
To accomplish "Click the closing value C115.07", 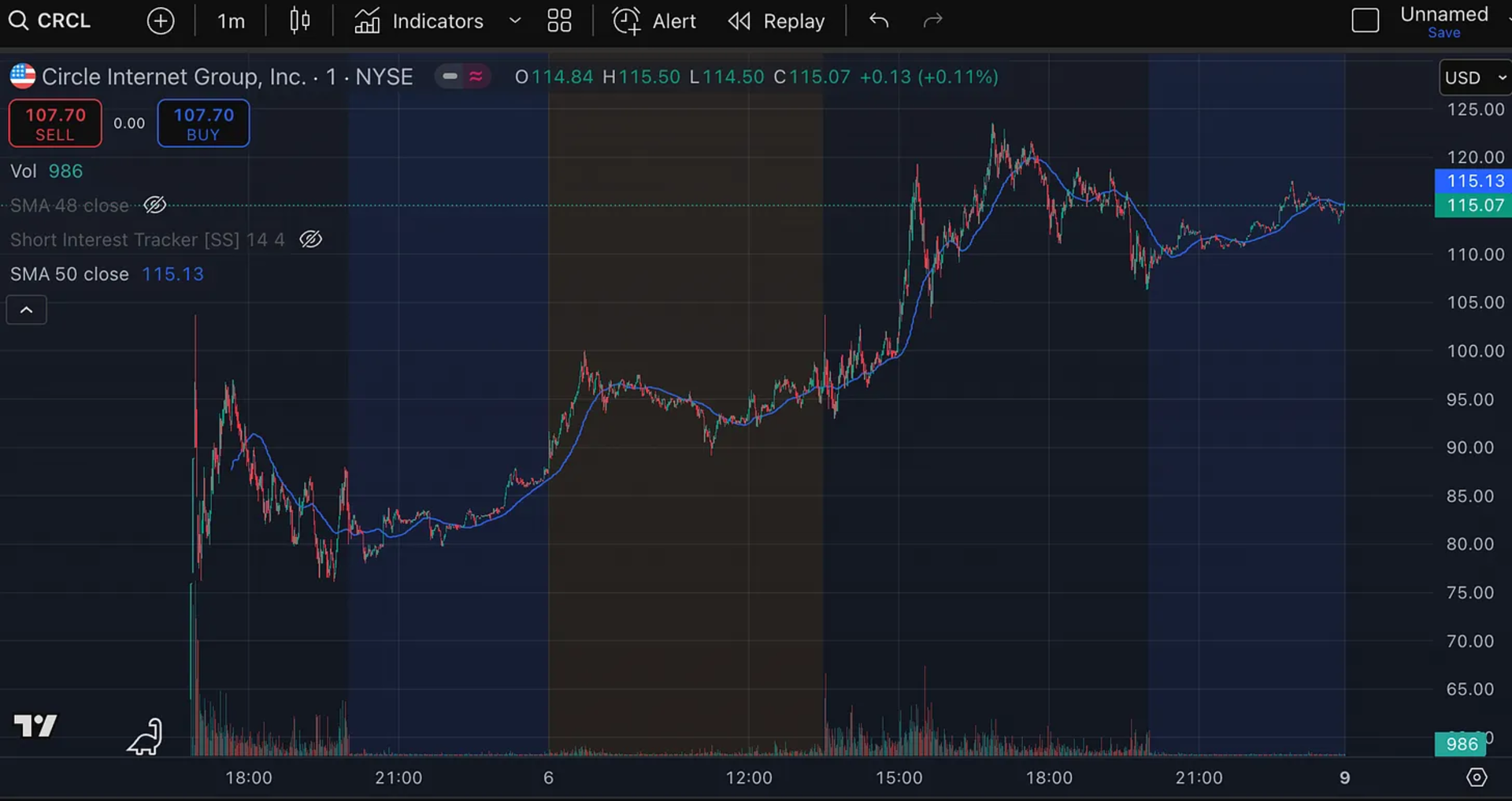I will click(x=812, y=76).
